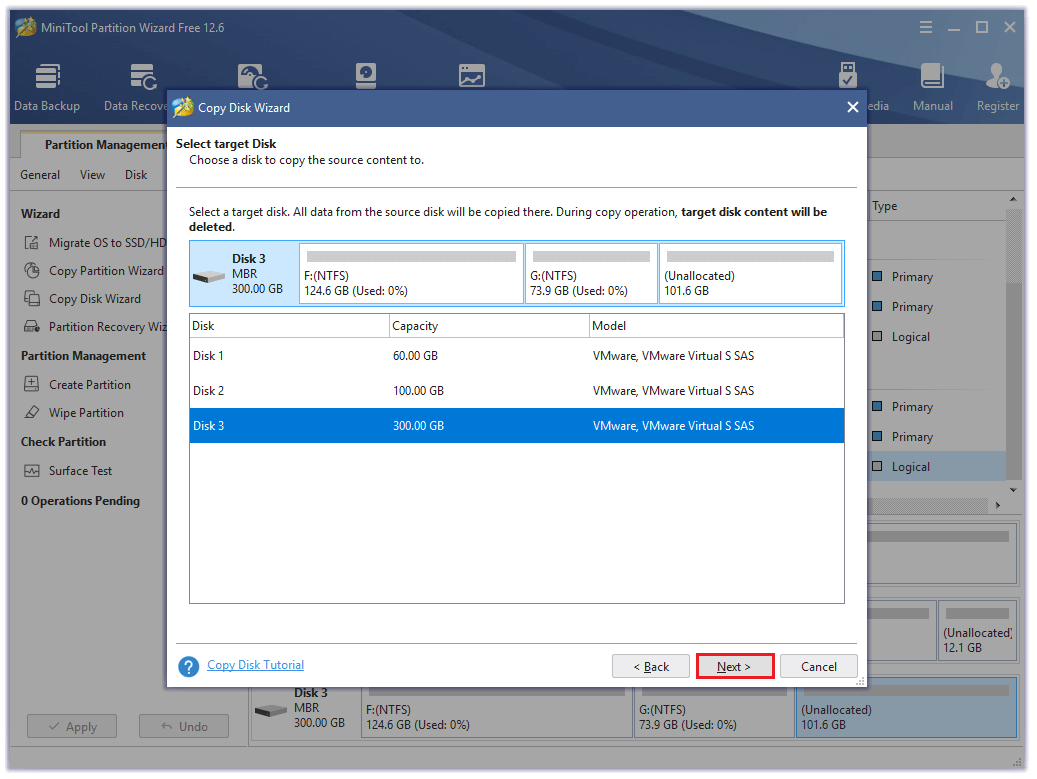Click the help question mark icon

click(188, 667)
